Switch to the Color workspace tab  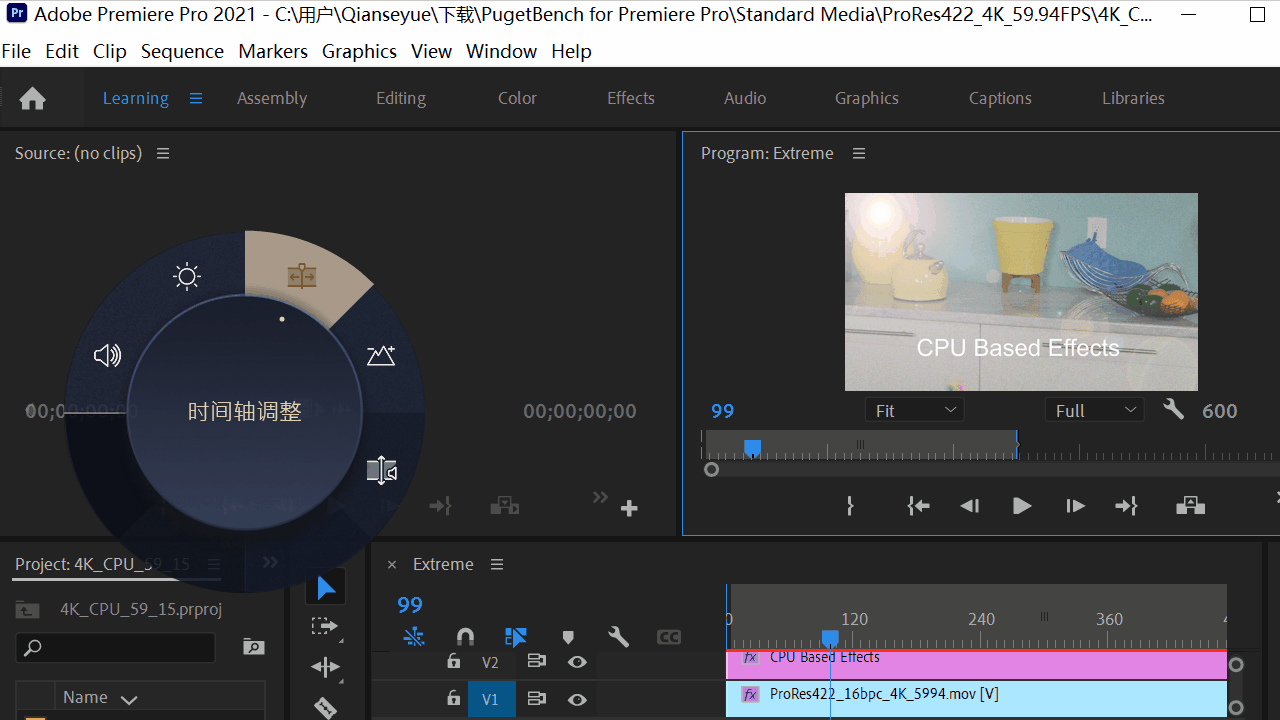[517, 98]
